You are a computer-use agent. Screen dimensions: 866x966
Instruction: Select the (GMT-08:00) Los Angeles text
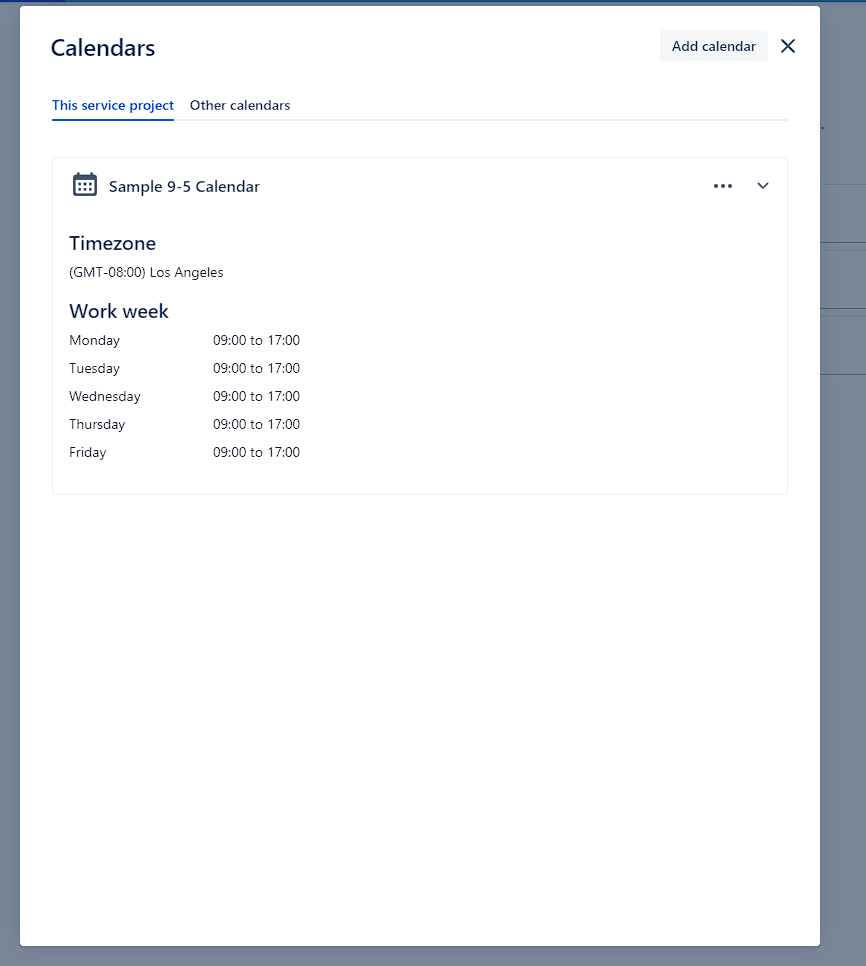pos(146,272)
